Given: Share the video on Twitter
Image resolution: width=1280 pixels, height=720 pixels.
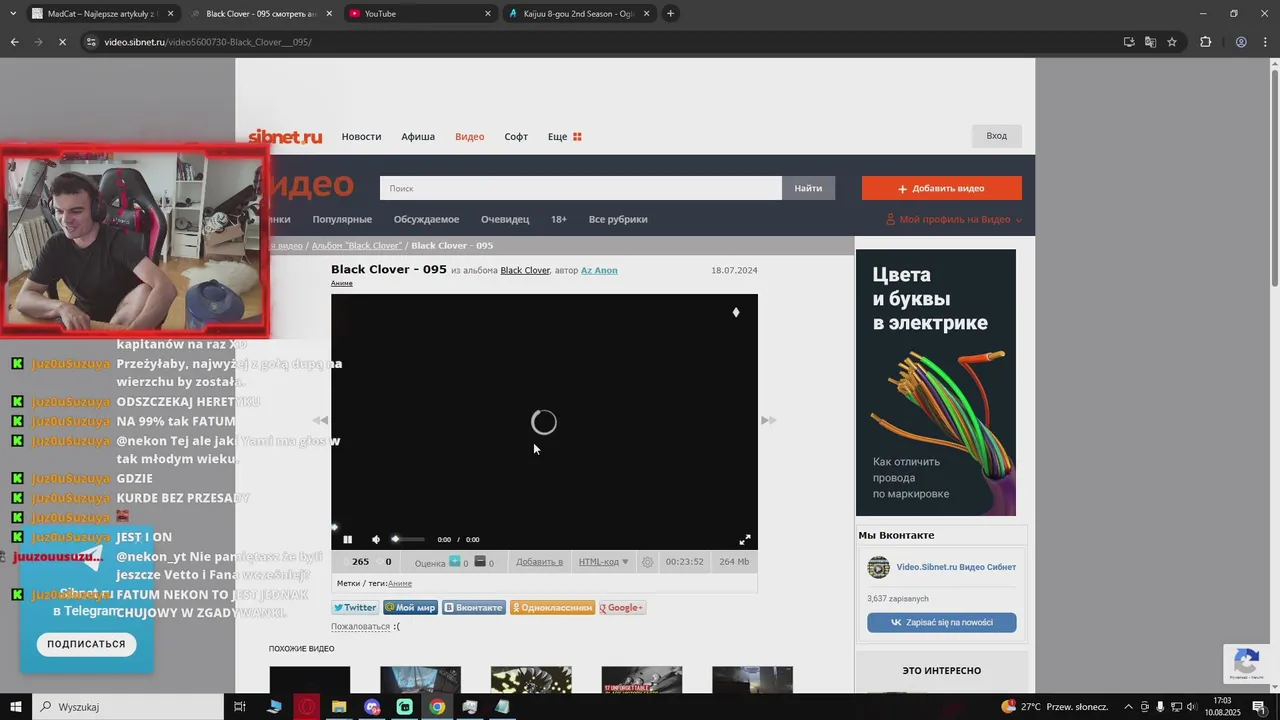Looking at the screenshot, I should [x=355, y=608].
